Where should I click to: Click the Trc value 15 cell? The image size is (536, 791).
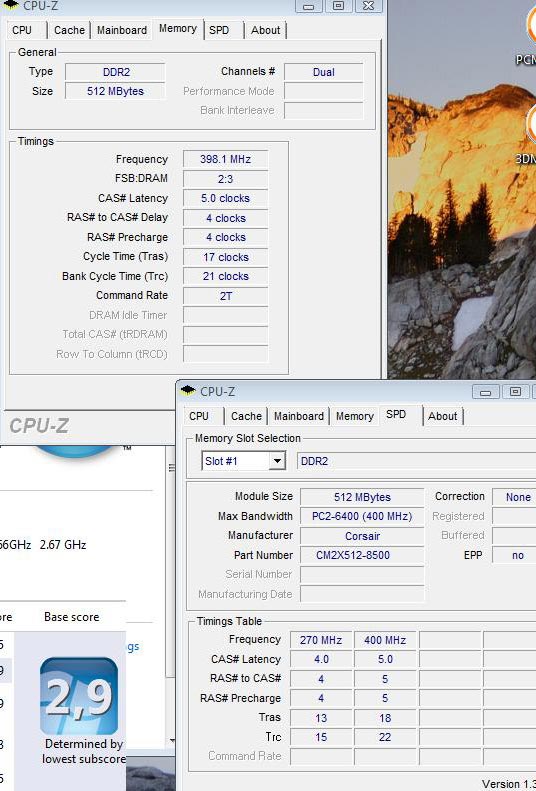[x=321, y=737]
